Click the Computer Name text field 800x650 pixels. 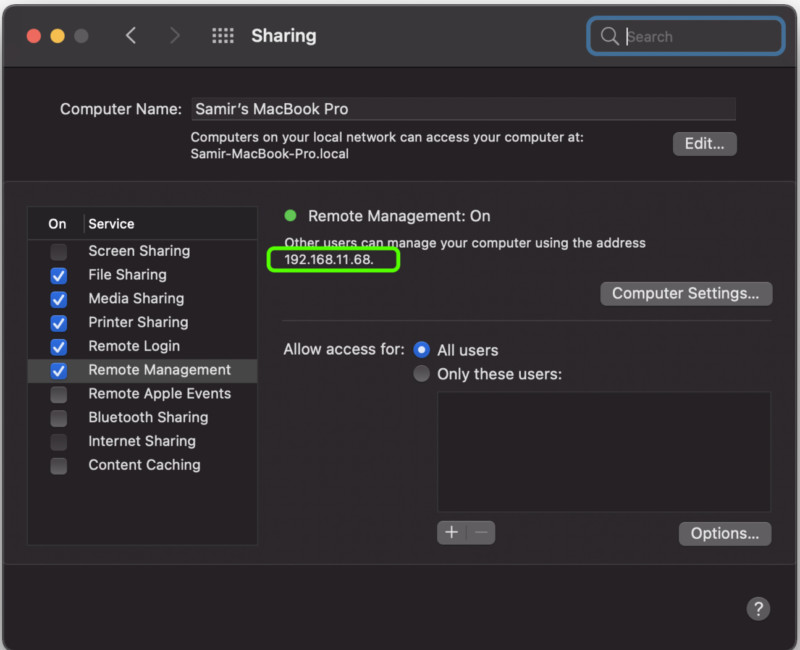463,109
